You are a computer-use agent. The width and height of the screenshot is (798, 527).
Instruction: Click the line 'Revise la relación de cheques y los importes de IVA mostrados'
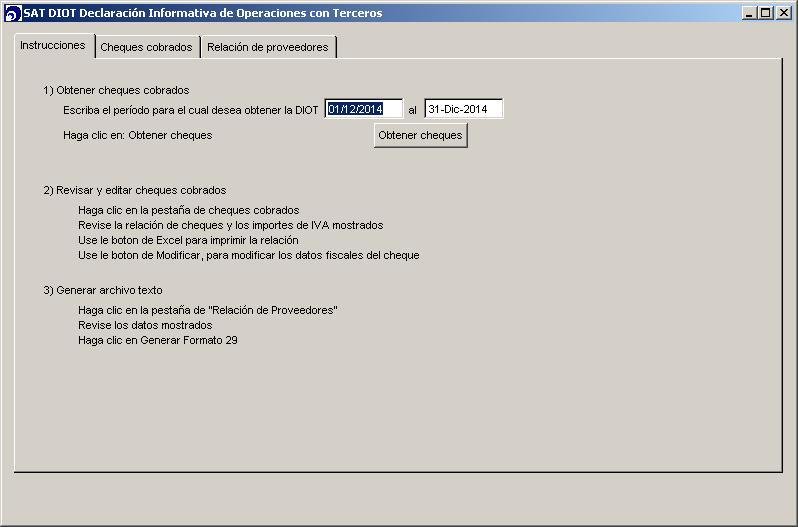(231, 225)
